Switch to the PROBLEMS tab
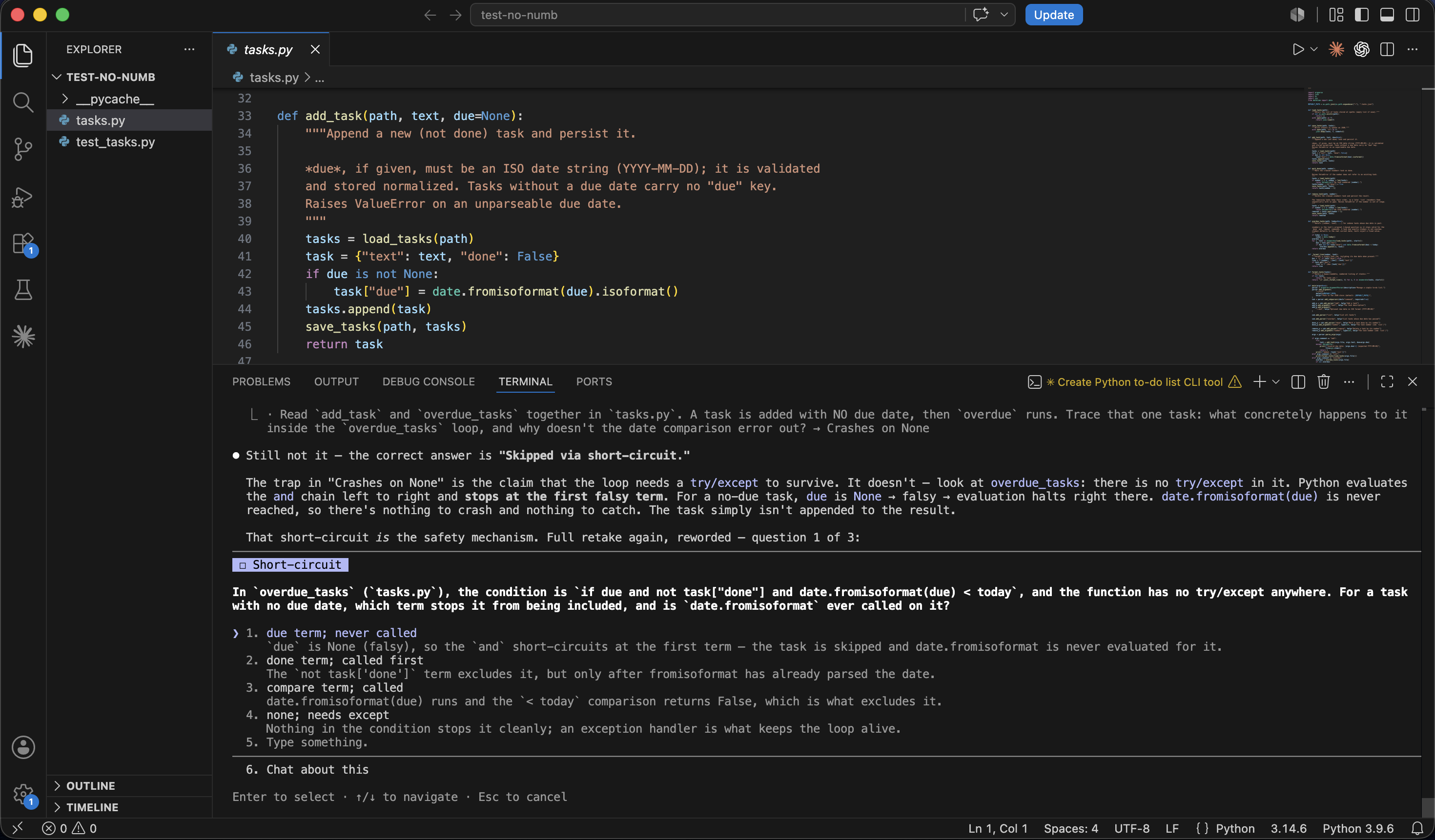This screenshot has height=840, width=1435. coord(261,382)
